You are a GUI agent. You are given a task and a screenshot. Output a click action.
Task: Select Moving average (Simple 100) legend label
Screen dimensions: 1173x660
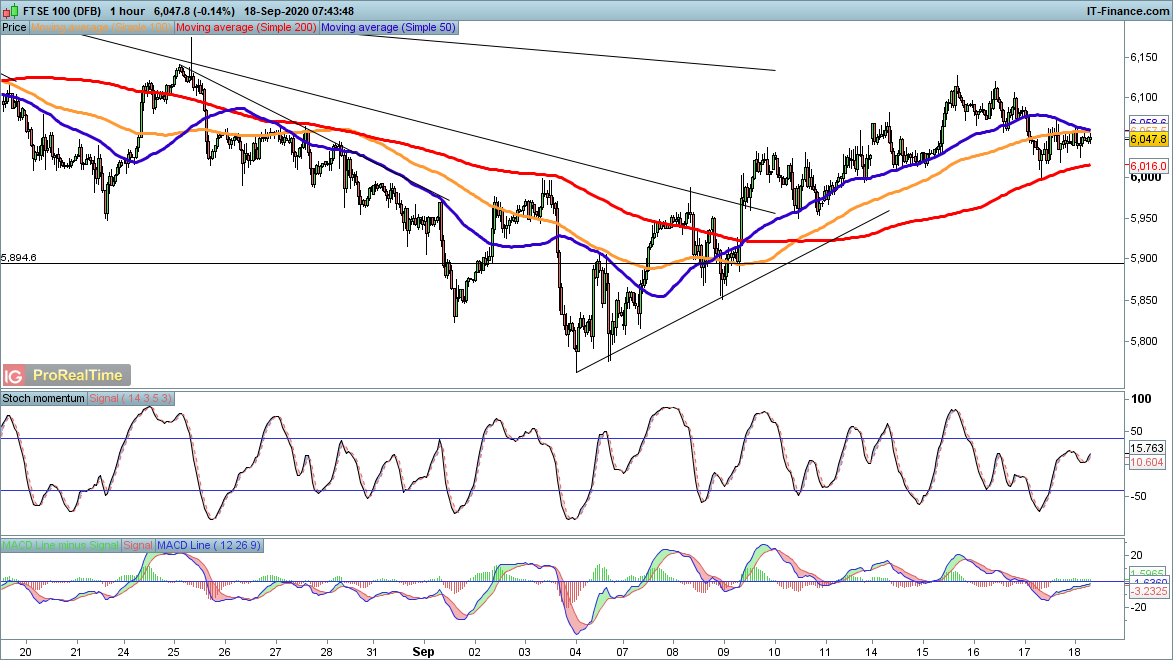[x=101, y=28]
